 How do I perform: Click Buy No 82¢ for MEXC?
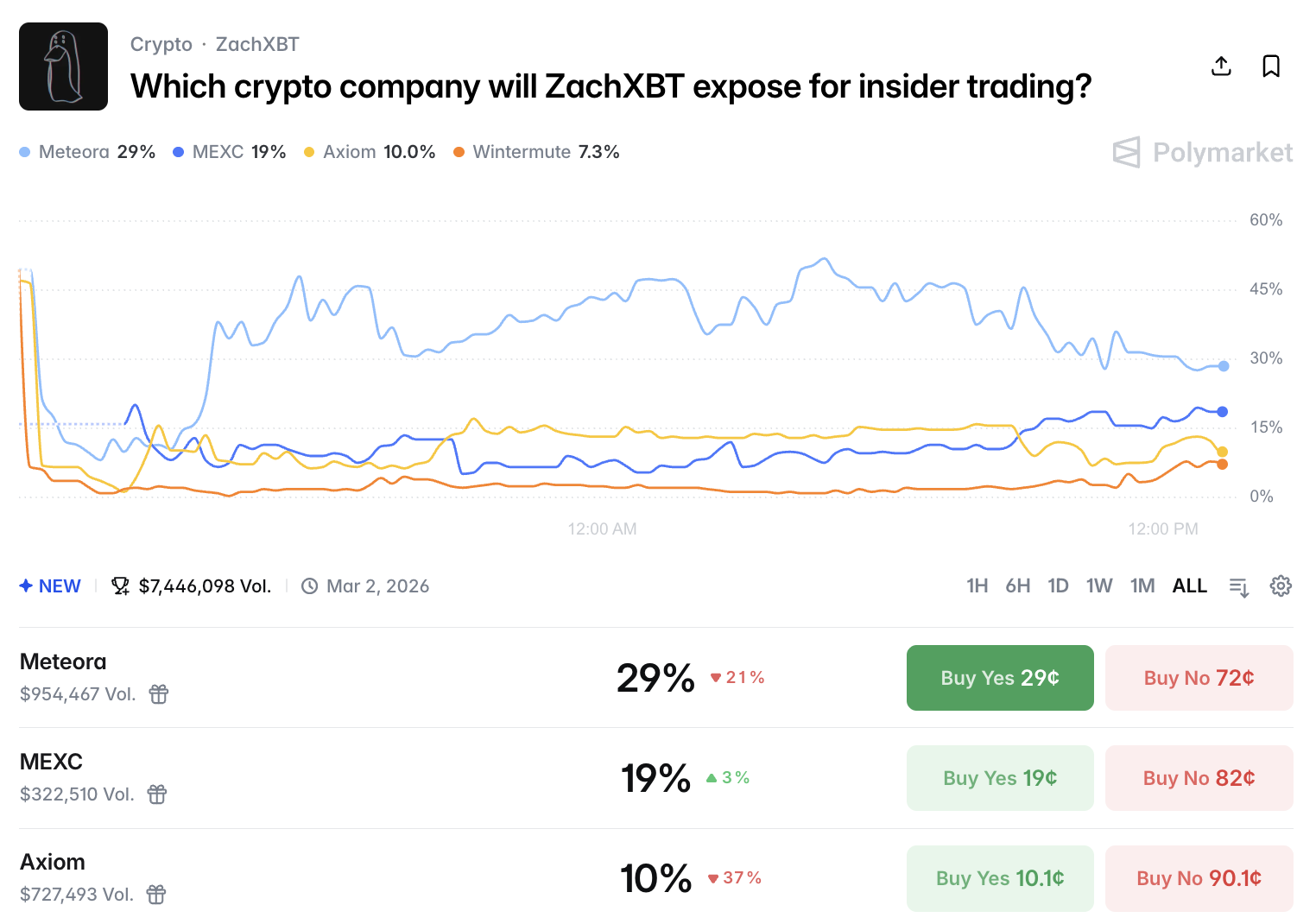coord(1199,777)
